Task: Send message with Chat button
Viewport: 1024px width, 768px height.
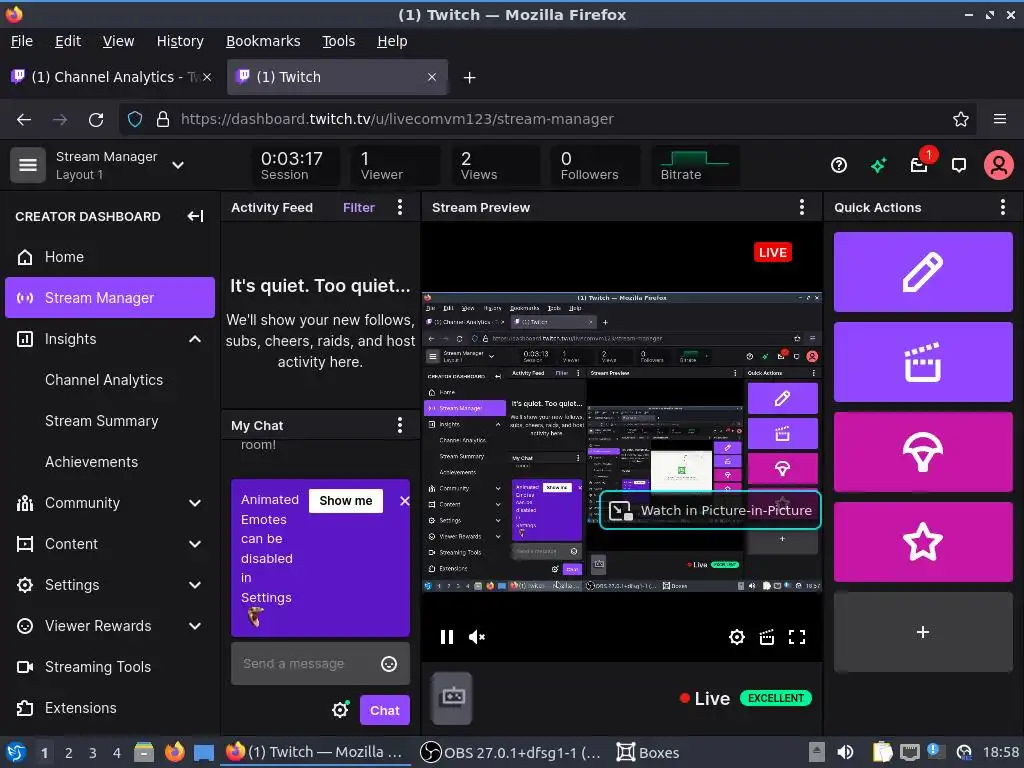Action: [x=385, y=711]
